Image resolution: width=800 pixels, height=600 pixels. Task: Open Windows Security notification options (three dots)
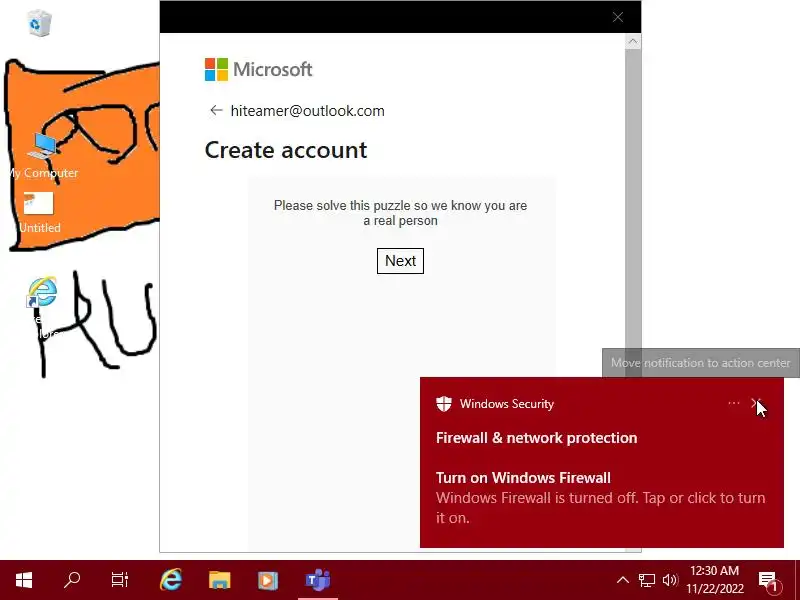pyautogui.click(x=734, y=403)
